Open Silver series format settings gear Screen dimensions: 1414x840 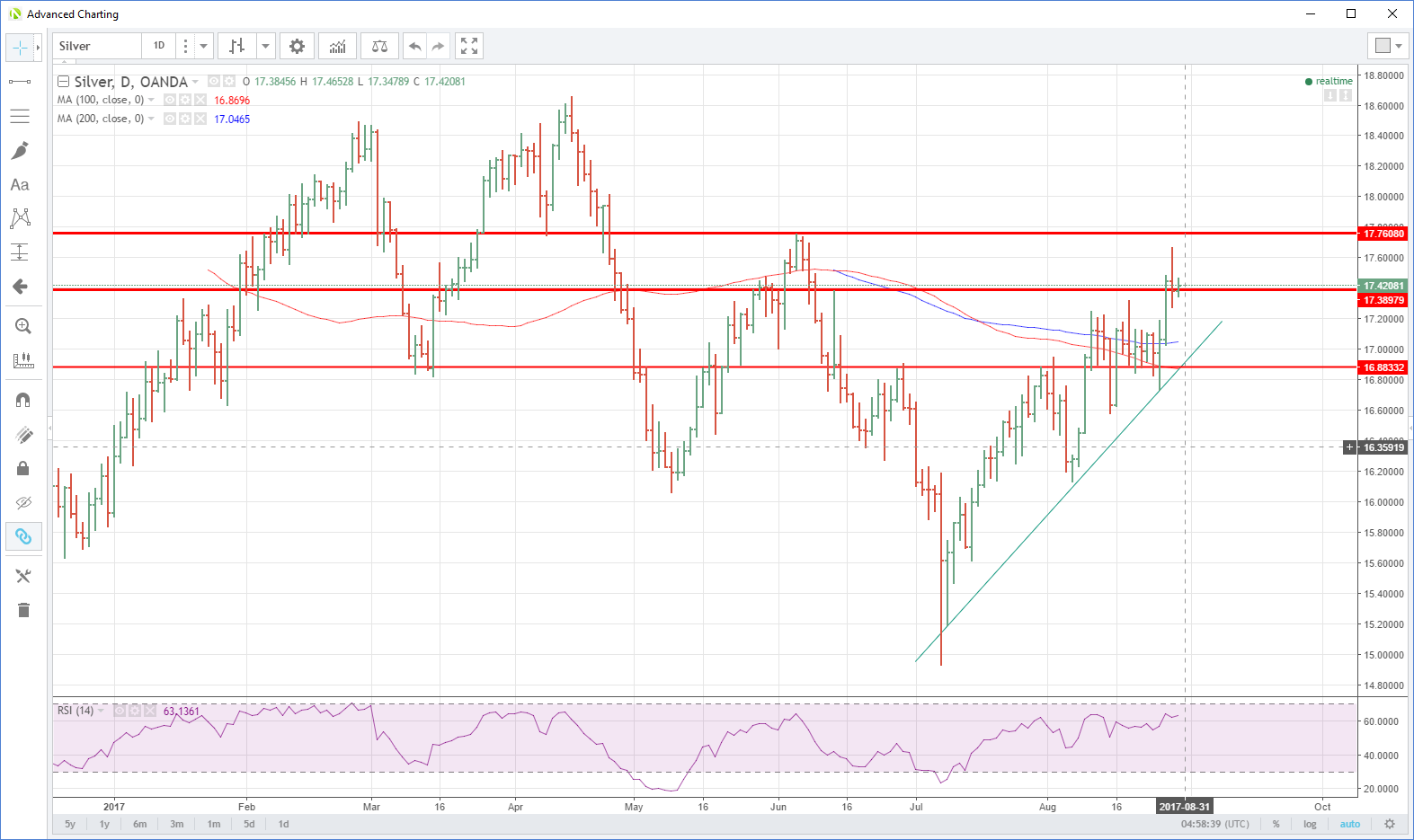click(228, 81)
